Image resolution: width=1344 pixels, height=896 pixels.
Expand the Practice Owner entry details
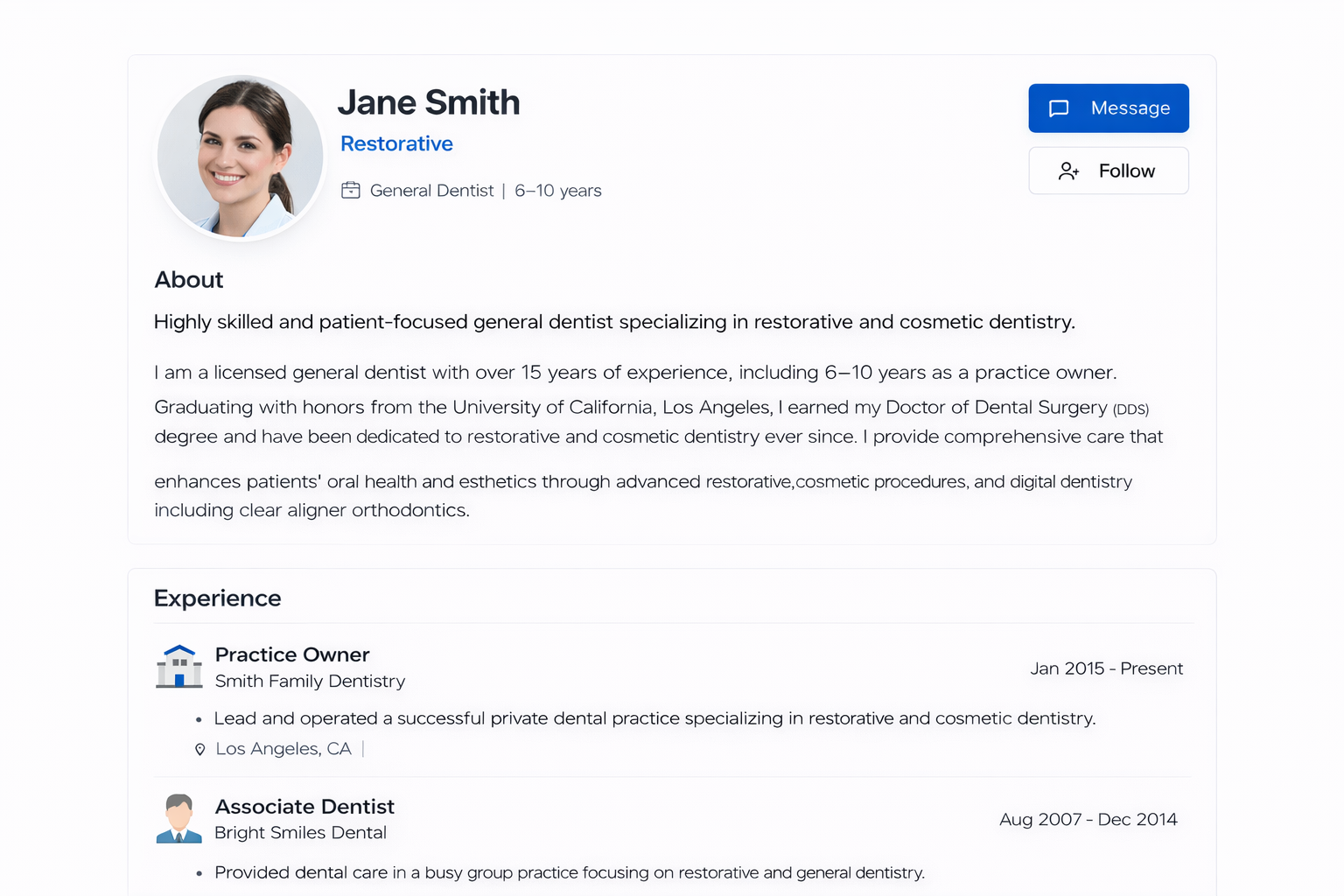292,654
